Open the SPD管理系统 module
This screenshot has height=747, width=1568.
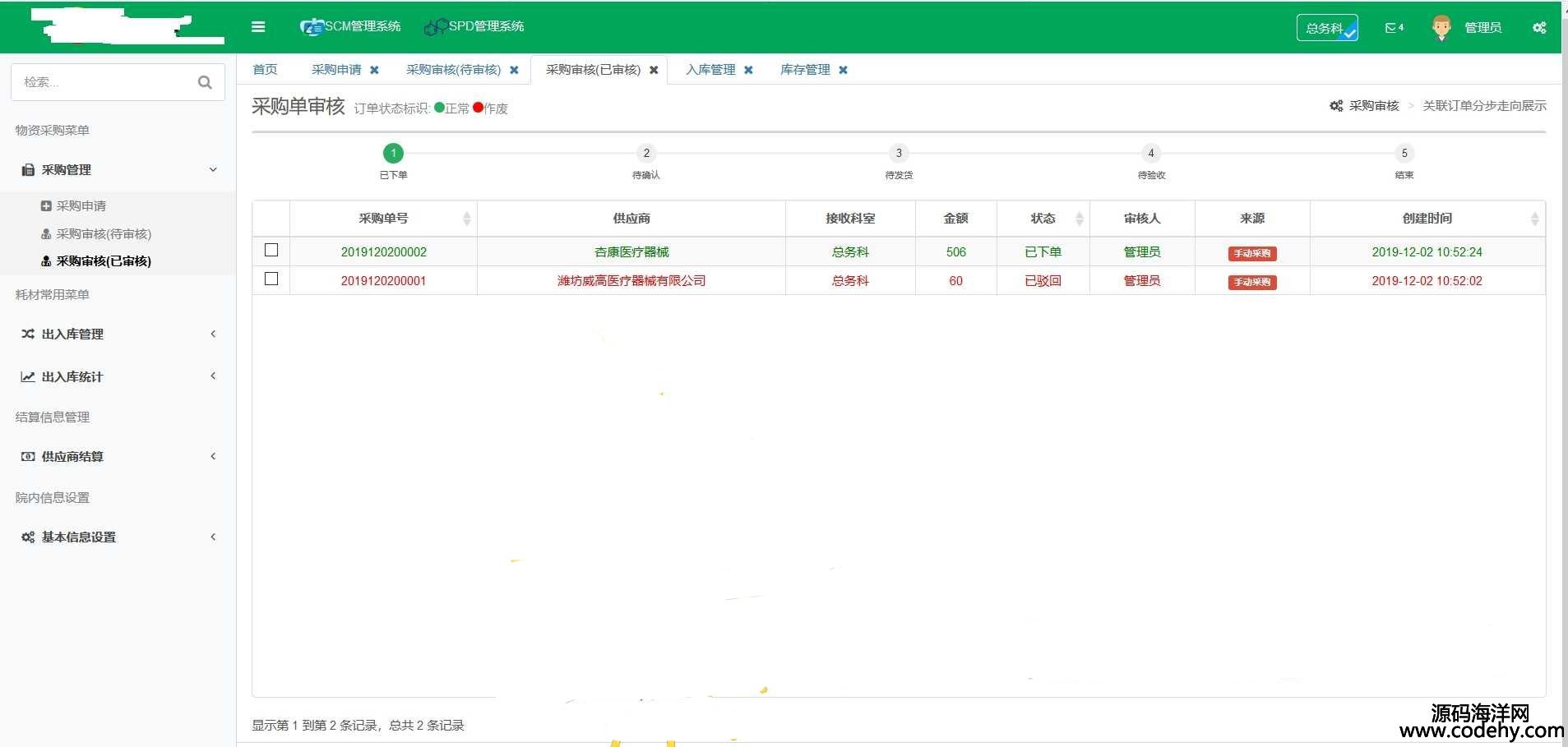(474, 26)
